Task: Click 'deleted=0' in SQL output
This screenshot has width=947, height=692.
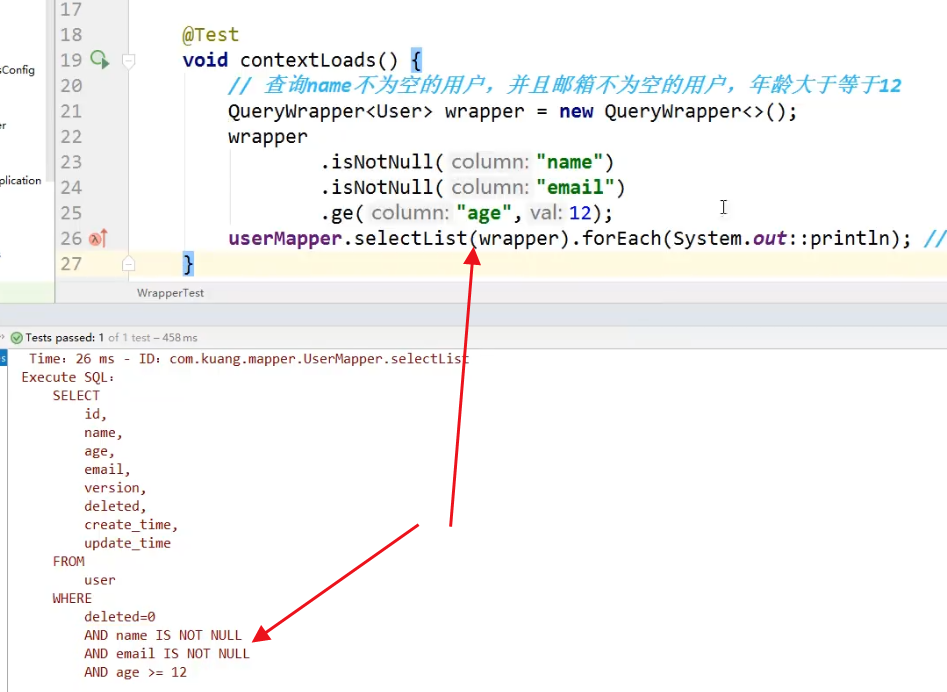Action: click(x=120, y=617)
